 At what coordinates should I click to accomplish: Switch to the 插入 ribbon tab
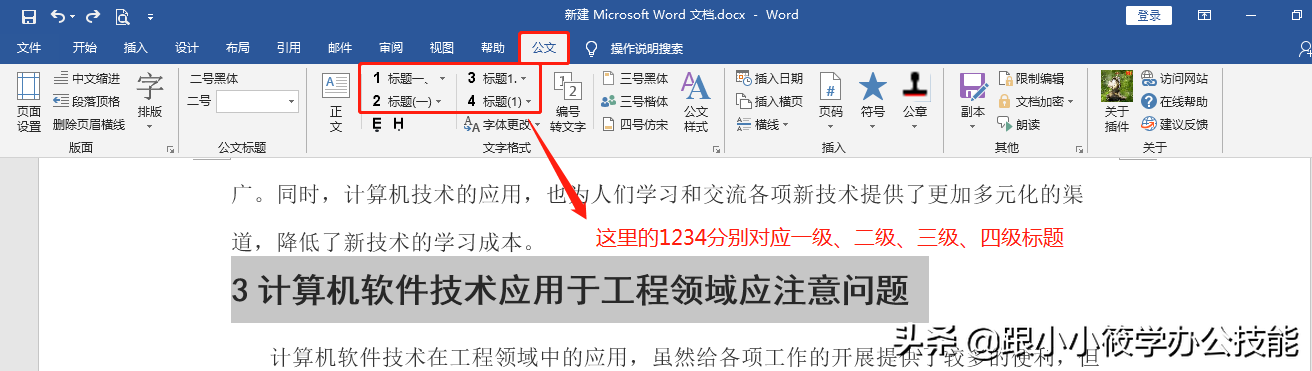click(135, 48)
